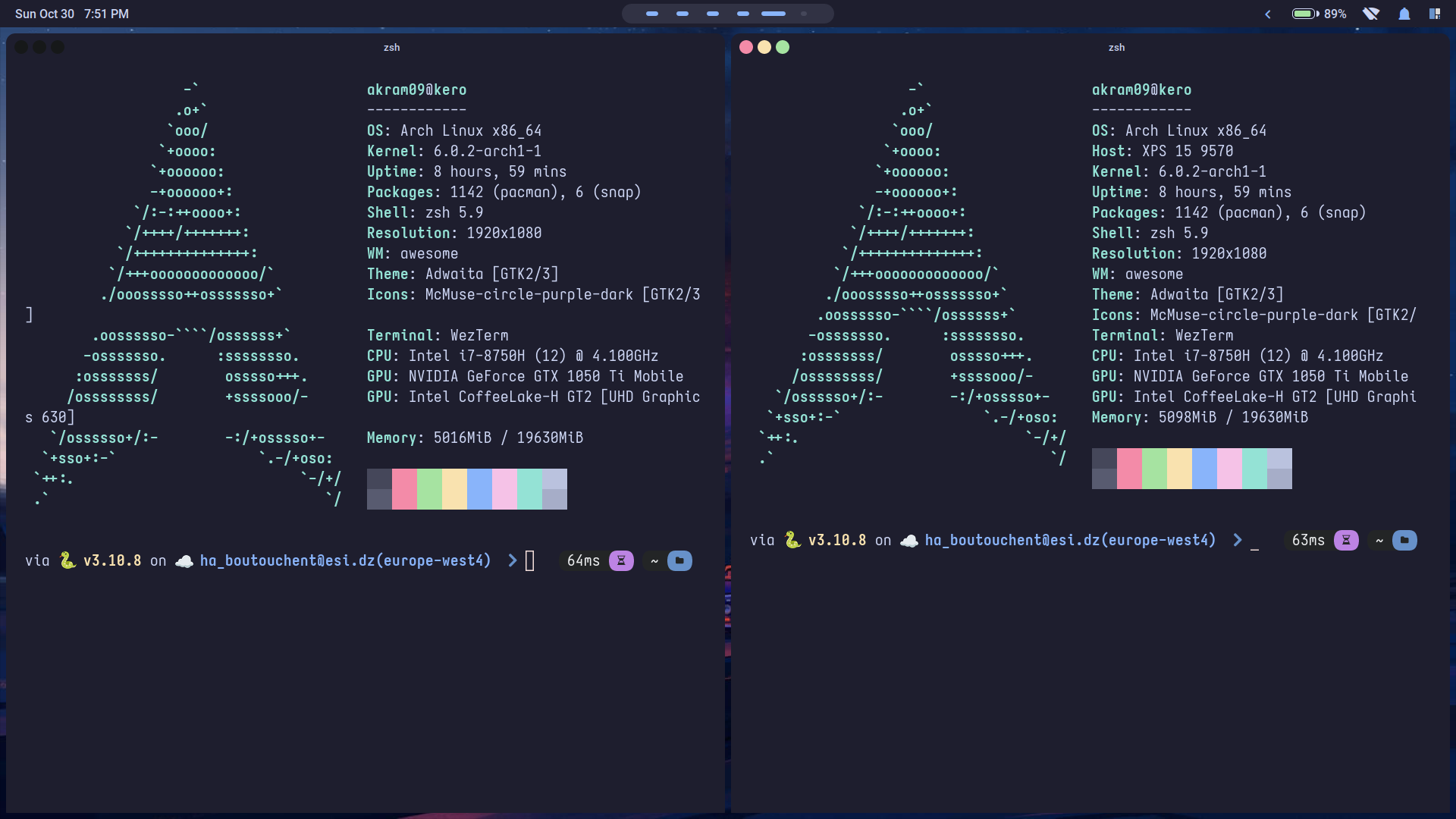
Task: Click the folder icon in left terminal prompt
Action: tap(679, 560)
